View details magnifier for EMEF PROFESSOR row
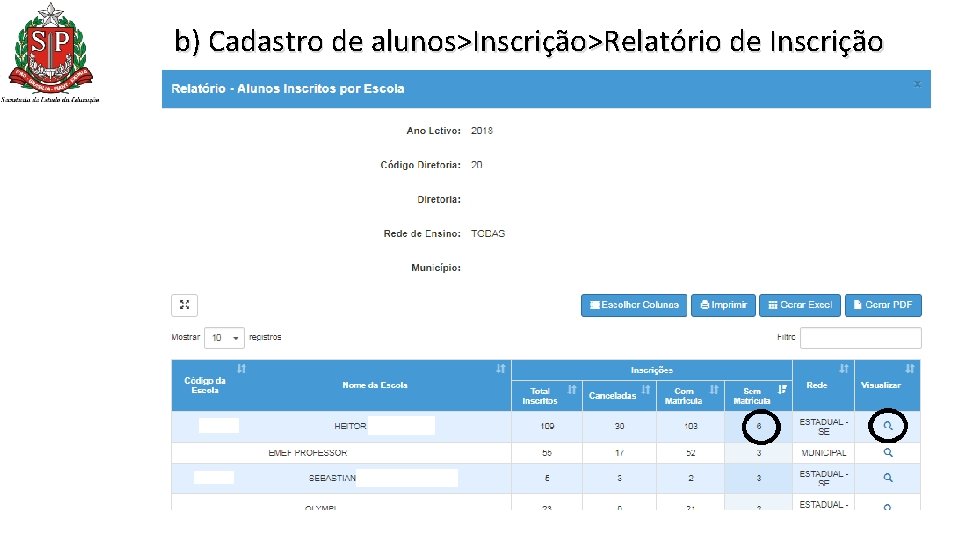 888,453
